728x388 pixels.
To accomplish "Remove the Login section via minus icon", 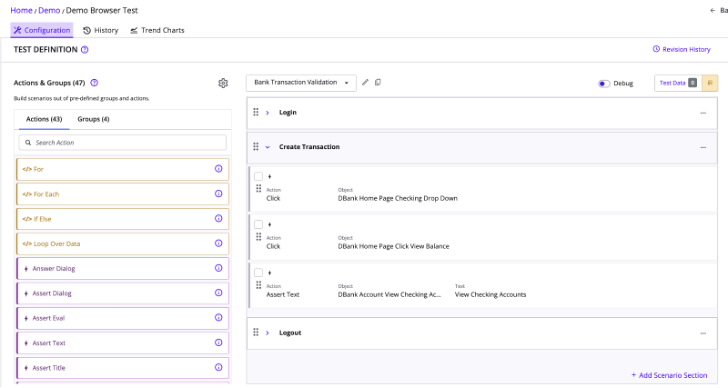I will point(703,113).
